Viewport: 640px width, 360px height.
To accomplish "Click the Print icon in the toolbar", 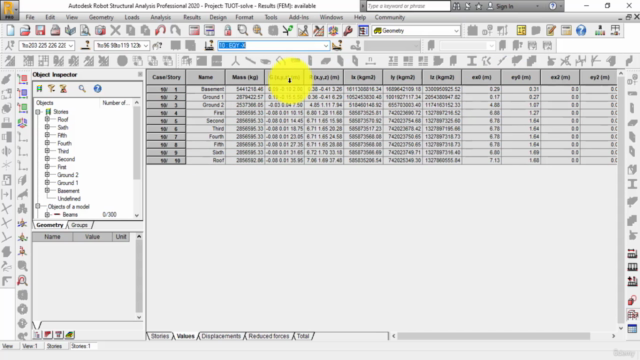I will (x=55, y=31).
